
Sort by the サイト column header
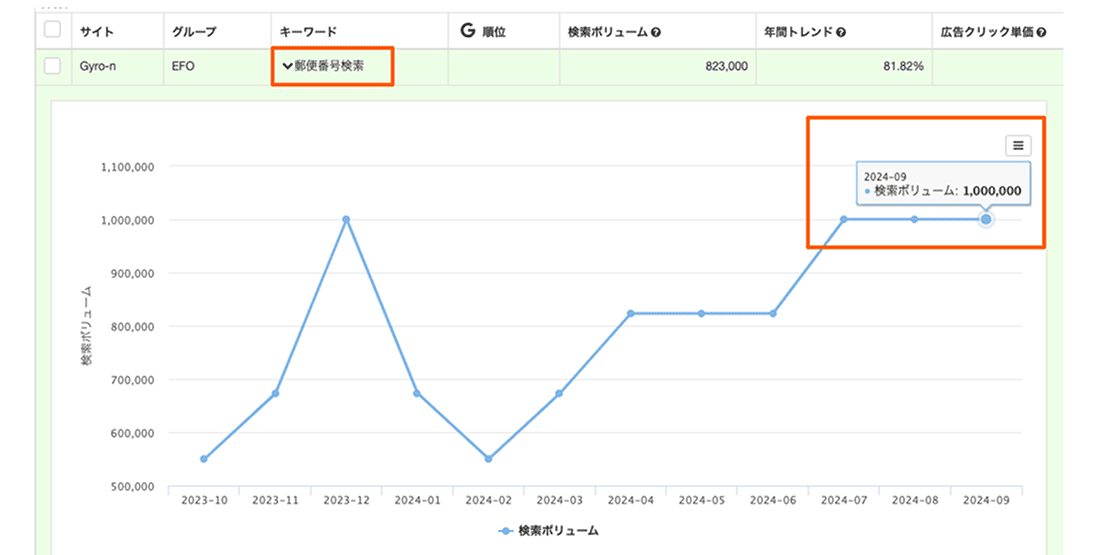[x=98, y=32]
